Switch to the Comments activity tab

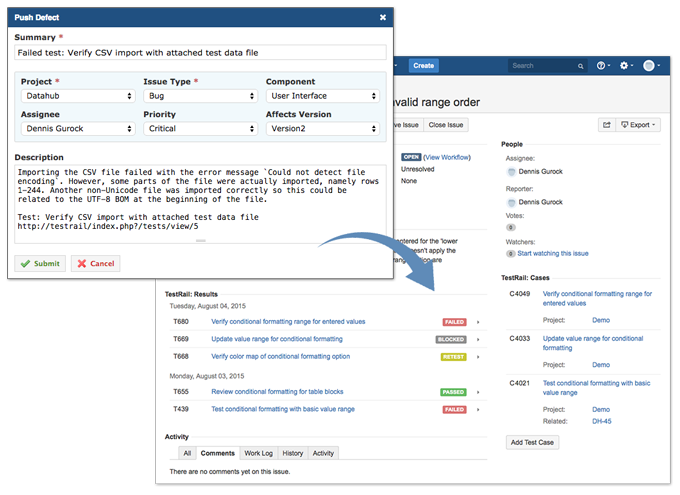pyautogui.click(x=218, y=453)
